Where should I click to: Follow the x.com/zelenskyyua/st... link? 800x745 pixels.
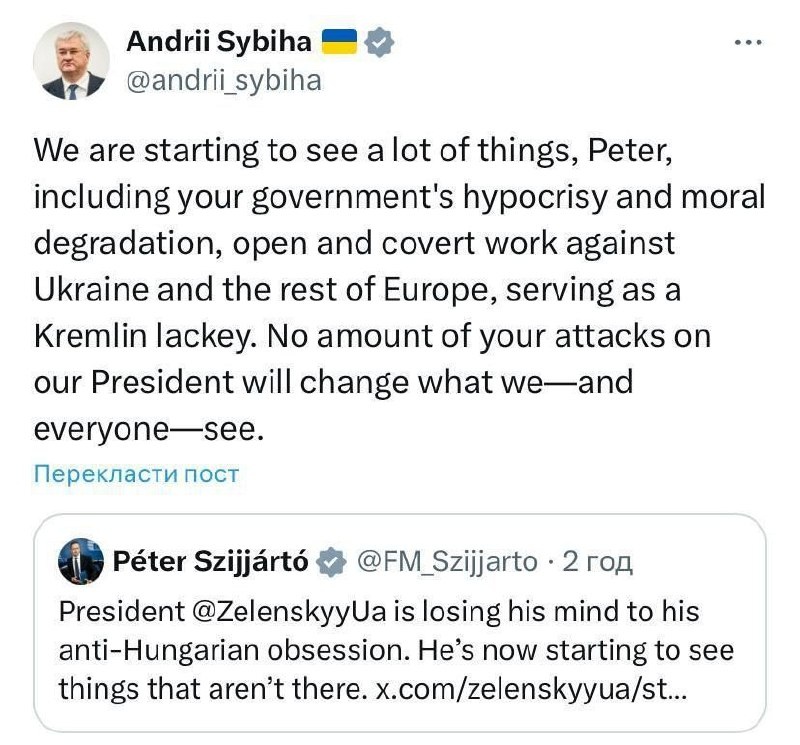pyautogui.click(x=531, y=689)
